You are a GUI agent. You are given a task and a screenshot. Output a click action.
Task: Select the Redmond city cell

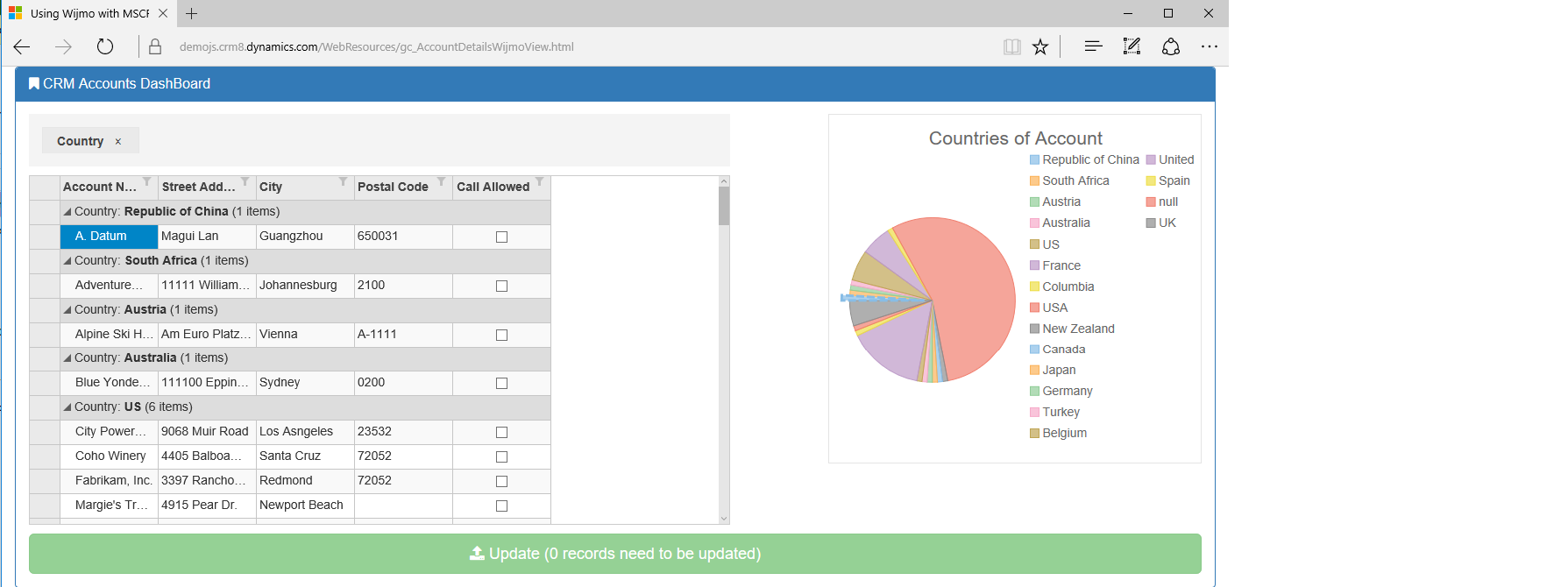[306, 481]
